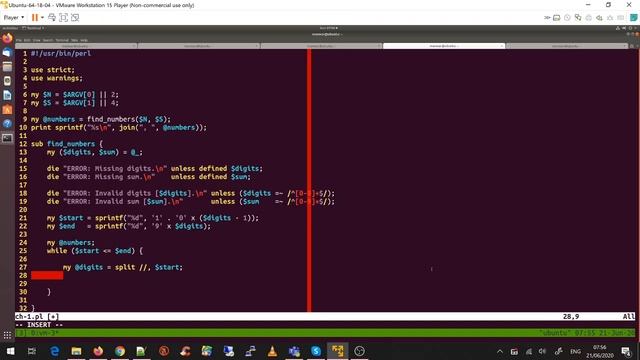
Task: Open the Terminal app menu in top bar
Action: pyautogui.click(x=33, y=28)
